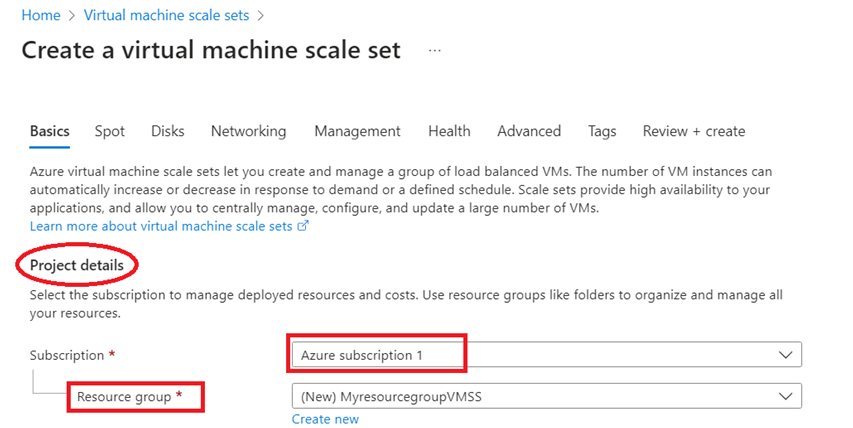The height and width of the screenshot is (428, 853).
Task: Go to the Tags tab
Action: (x=602, y=131)
